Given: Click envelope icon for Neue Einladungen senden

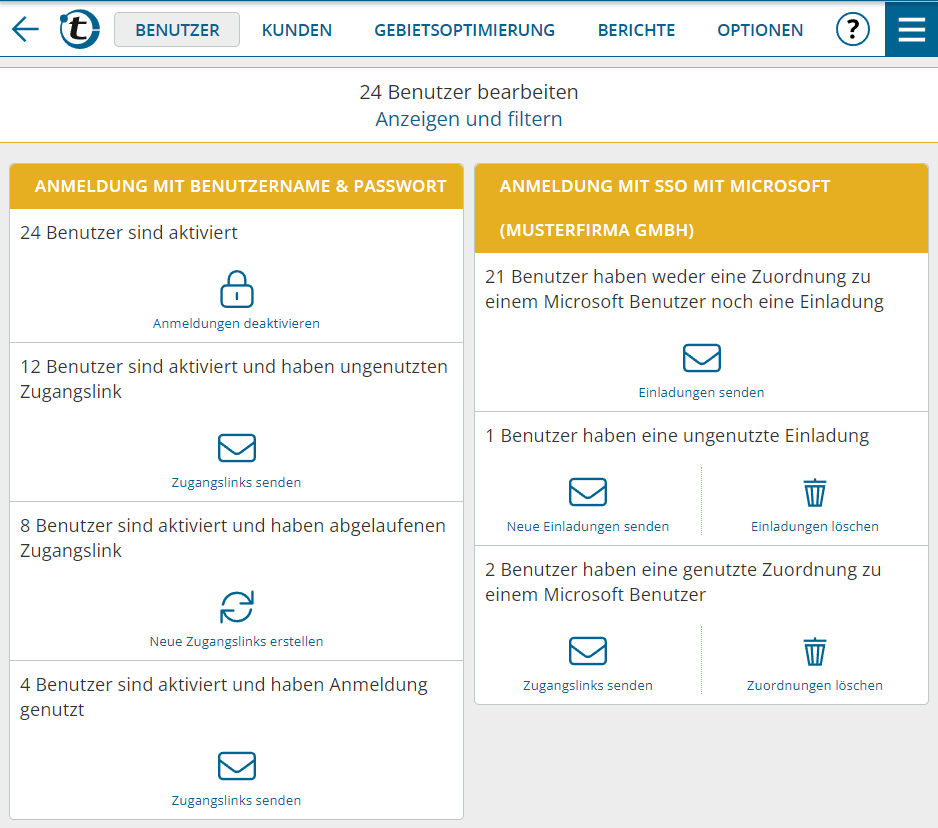Looking at the screenshot, I should (588, 492).
